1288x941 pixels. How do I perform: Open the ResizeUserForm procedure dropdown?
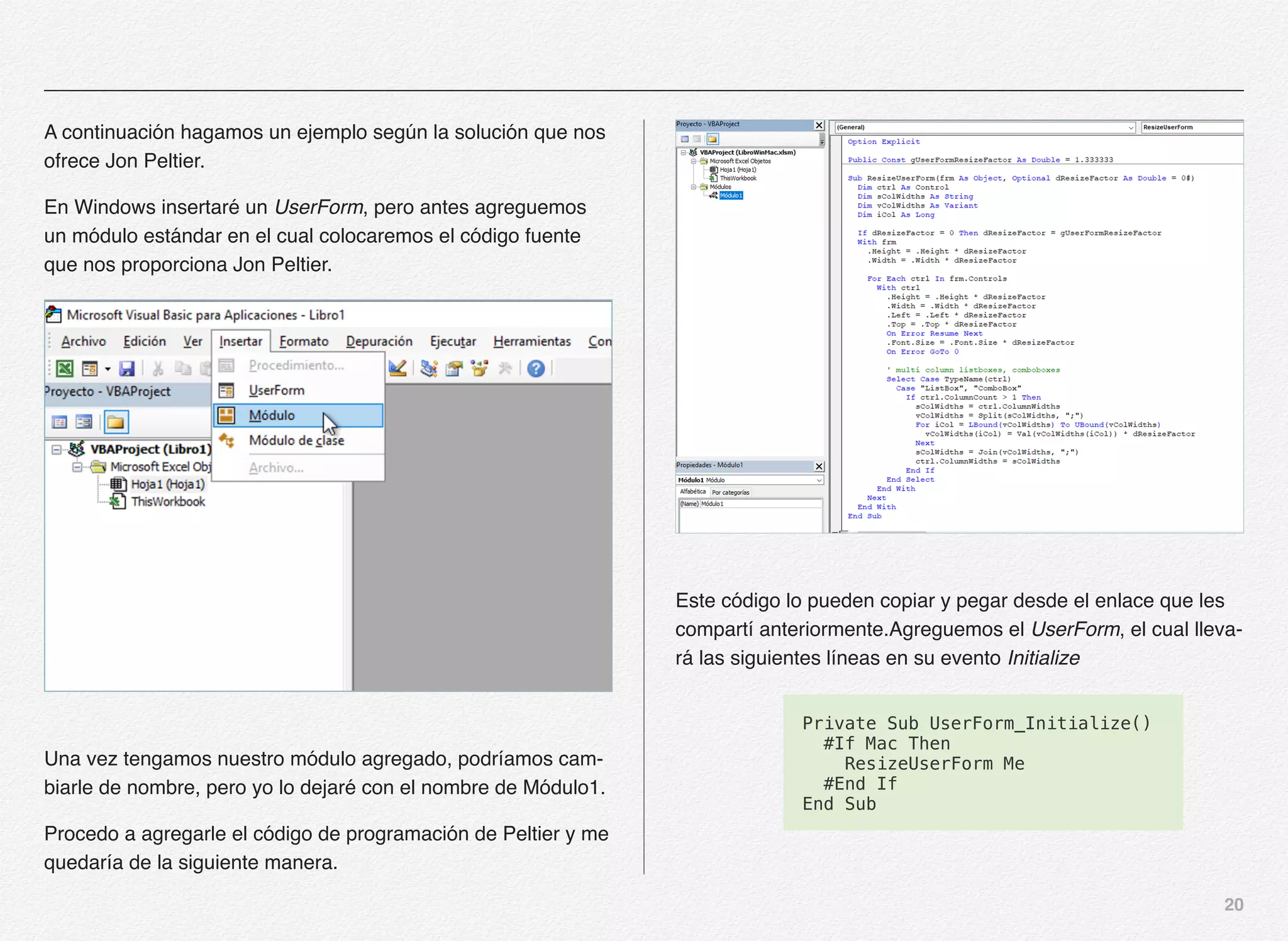click(1192, 128)
